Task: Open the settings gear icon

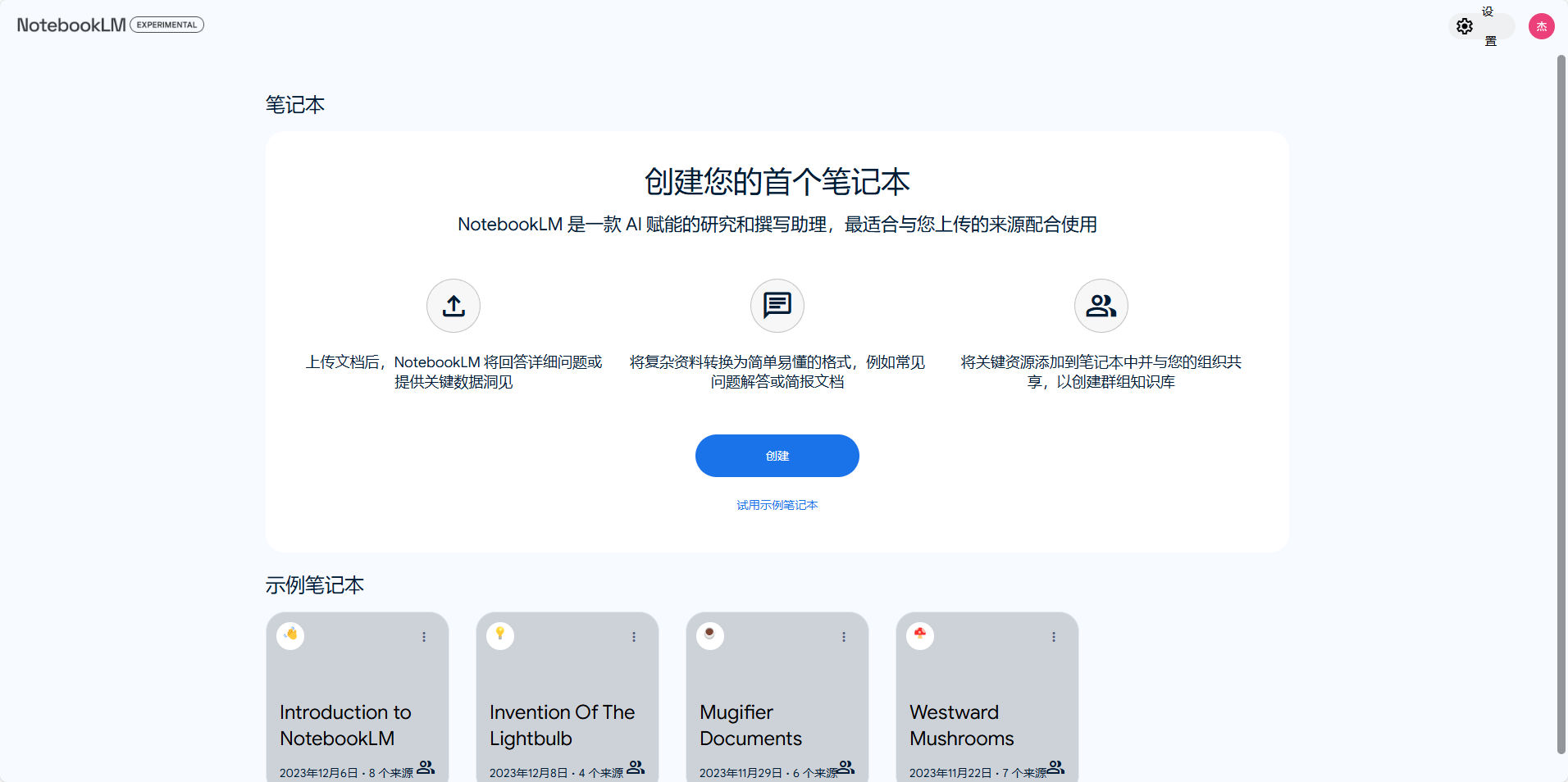Action: coord(1465,26)
